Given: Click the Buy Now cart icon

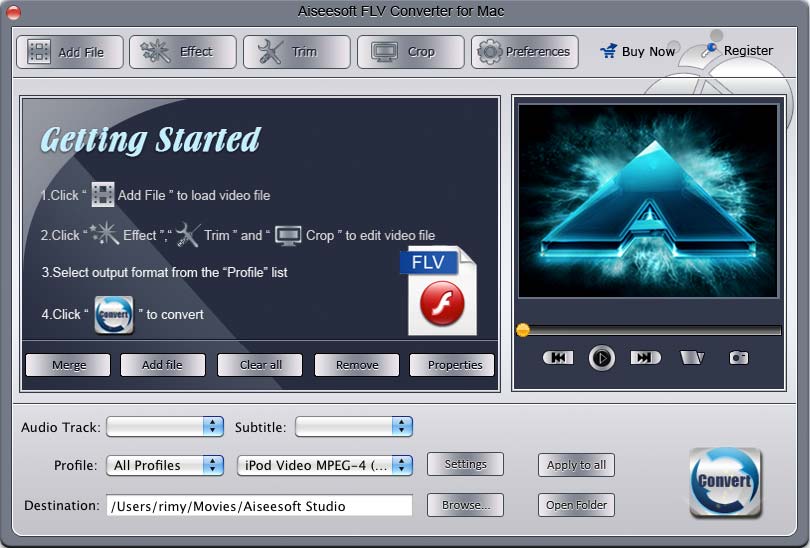Looking at the screenshot, I should 608,51.
